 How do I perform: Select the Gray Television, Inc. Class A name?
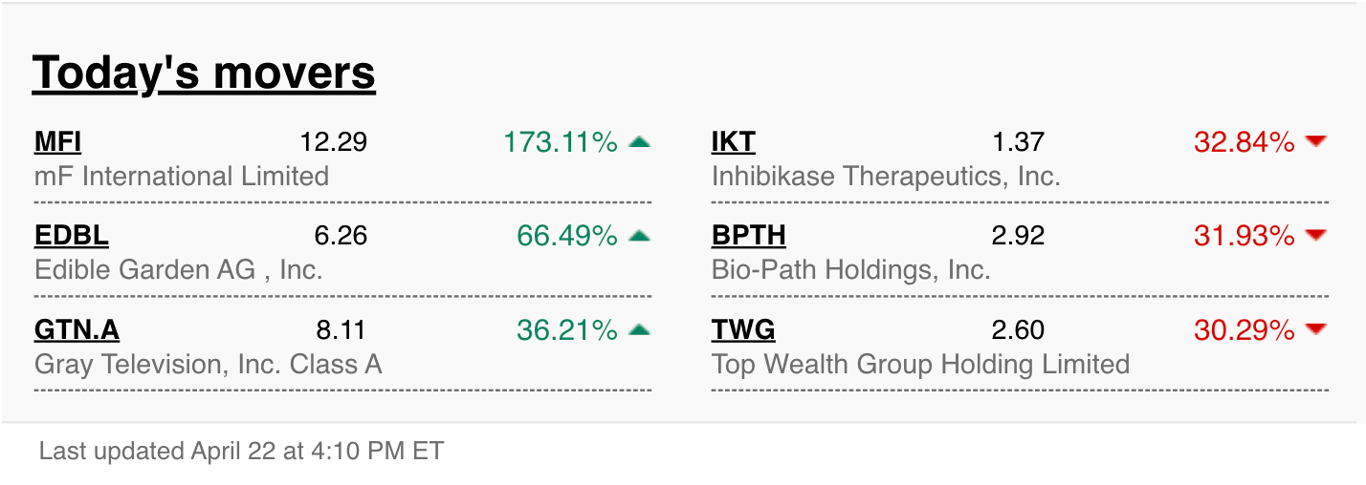[x=208, y=364]
